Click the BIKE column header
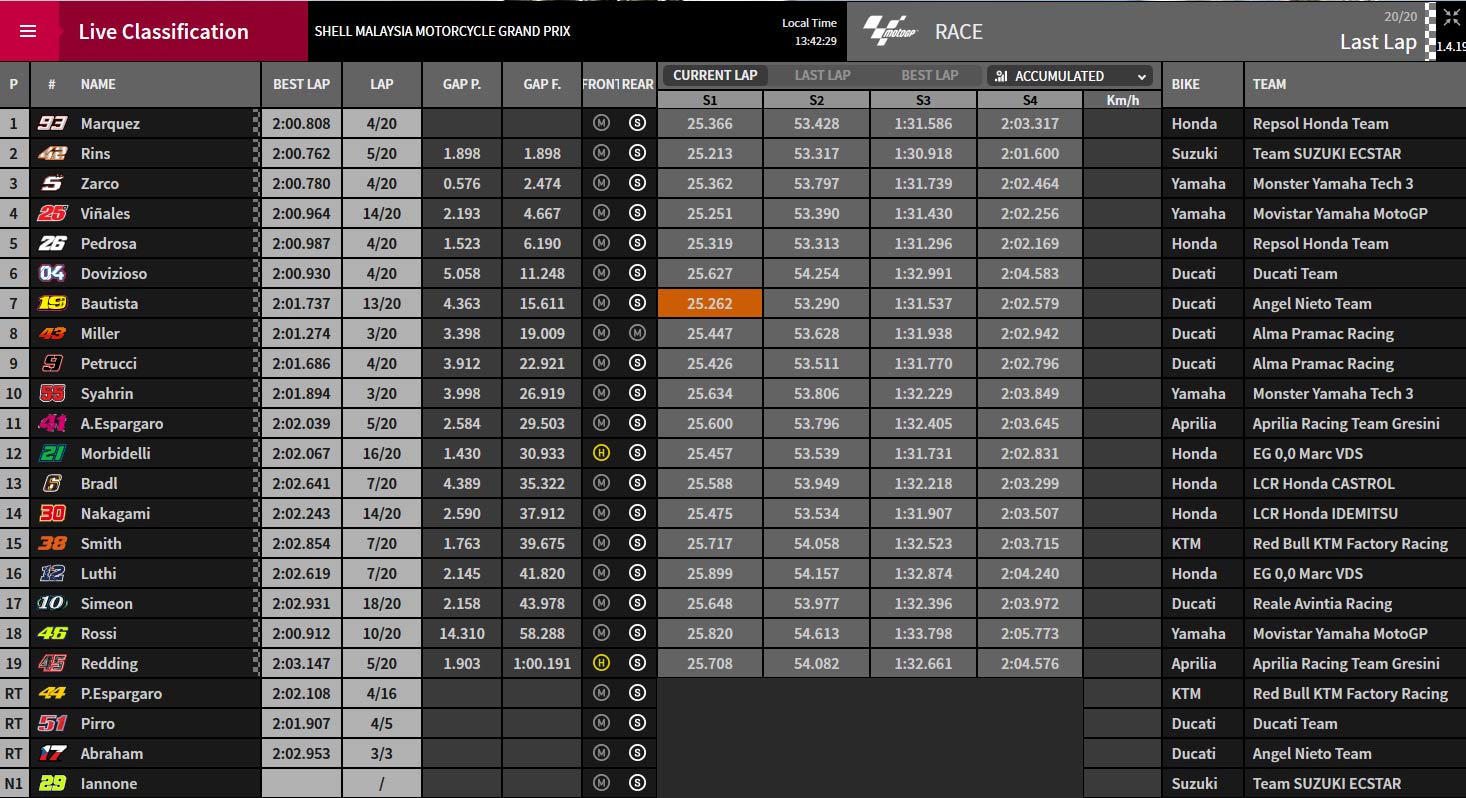The height and width of the screenshot is (798, 1466). [1185, 84]
